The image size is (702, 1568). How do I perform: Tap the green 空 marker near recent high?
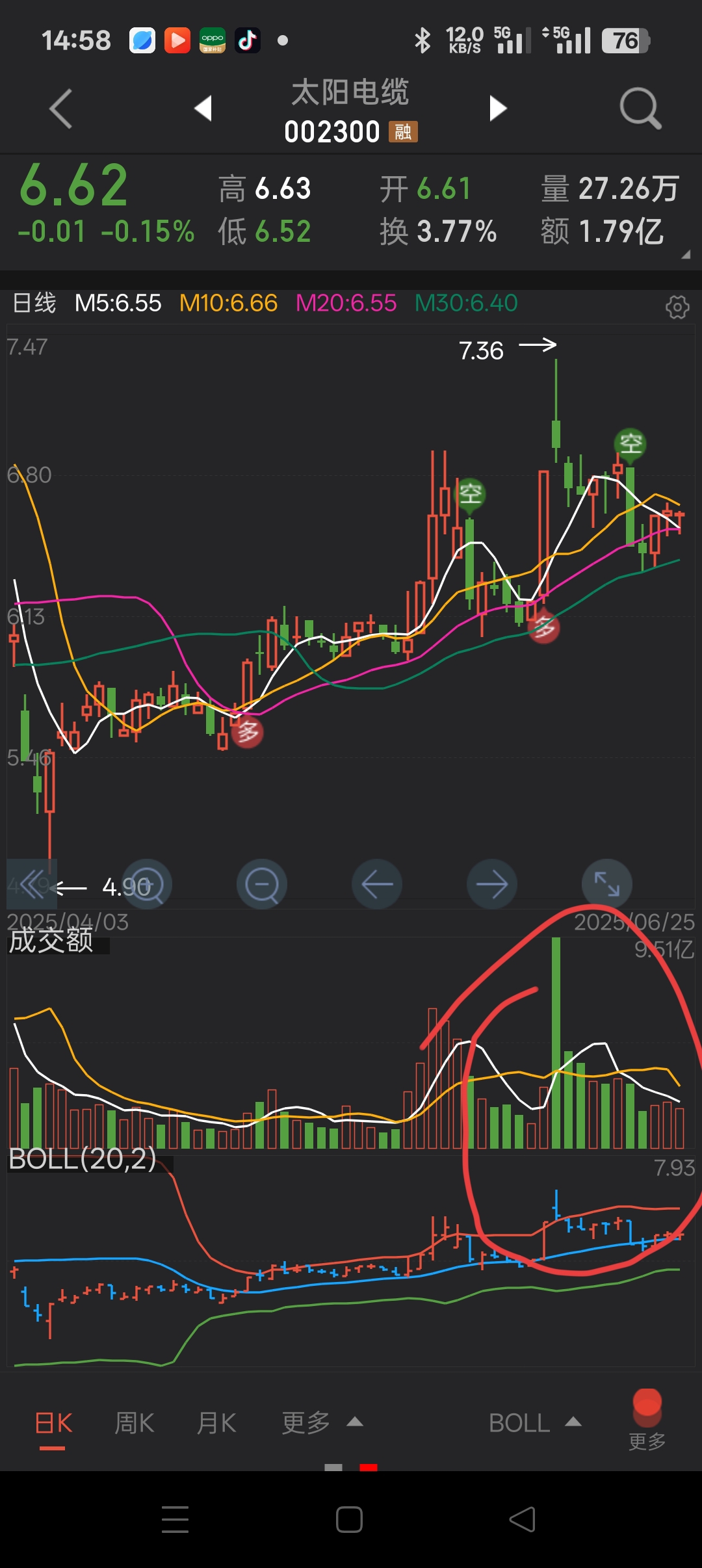[x=630, y=445]
